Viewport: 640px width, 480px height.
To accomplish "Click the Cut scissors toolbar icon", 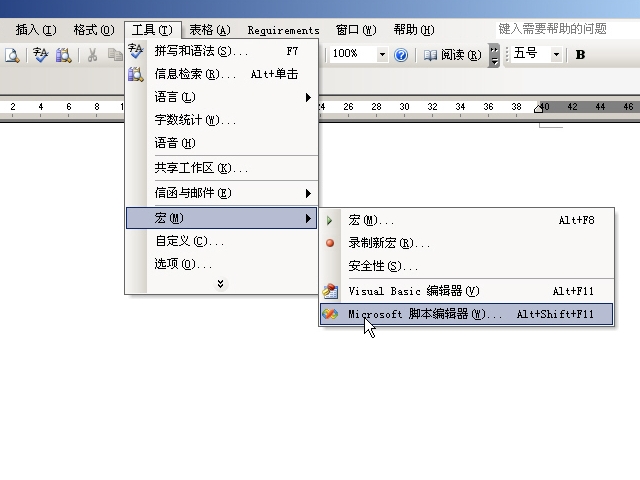I will coord(93,55).
